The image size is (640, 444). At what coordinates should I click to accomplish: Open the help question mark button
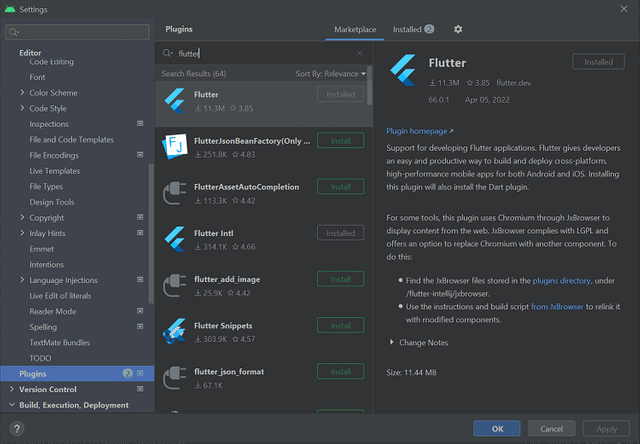[17, 429]
